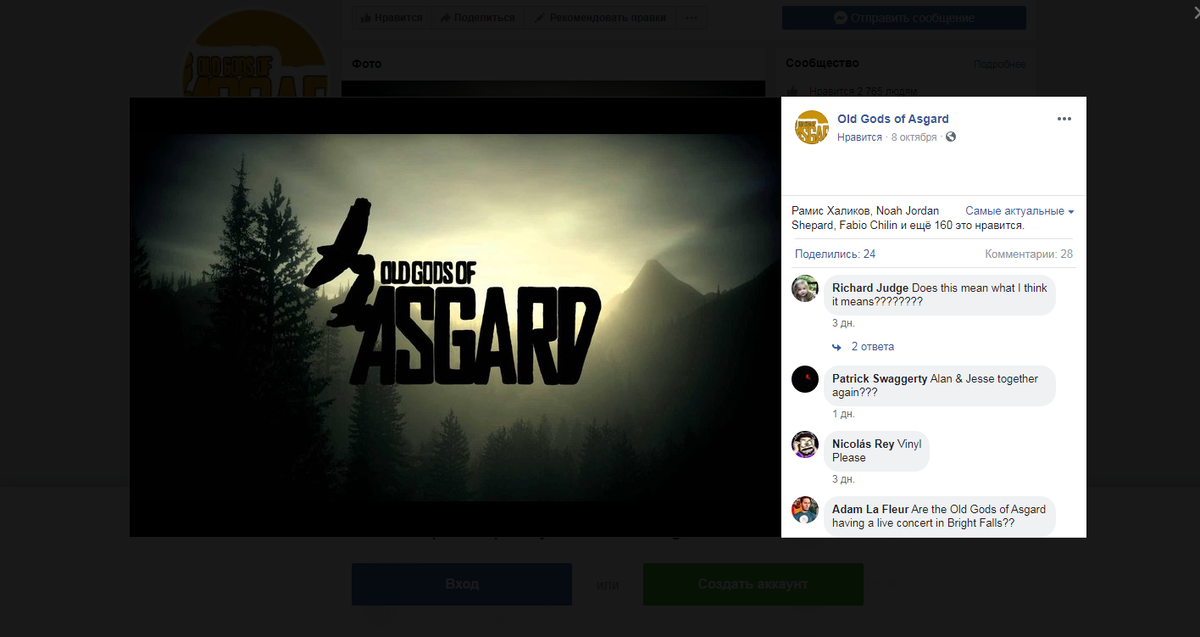View the Поделились: 24 shares list
1200x637 pixels.
[x=835, y=254]
